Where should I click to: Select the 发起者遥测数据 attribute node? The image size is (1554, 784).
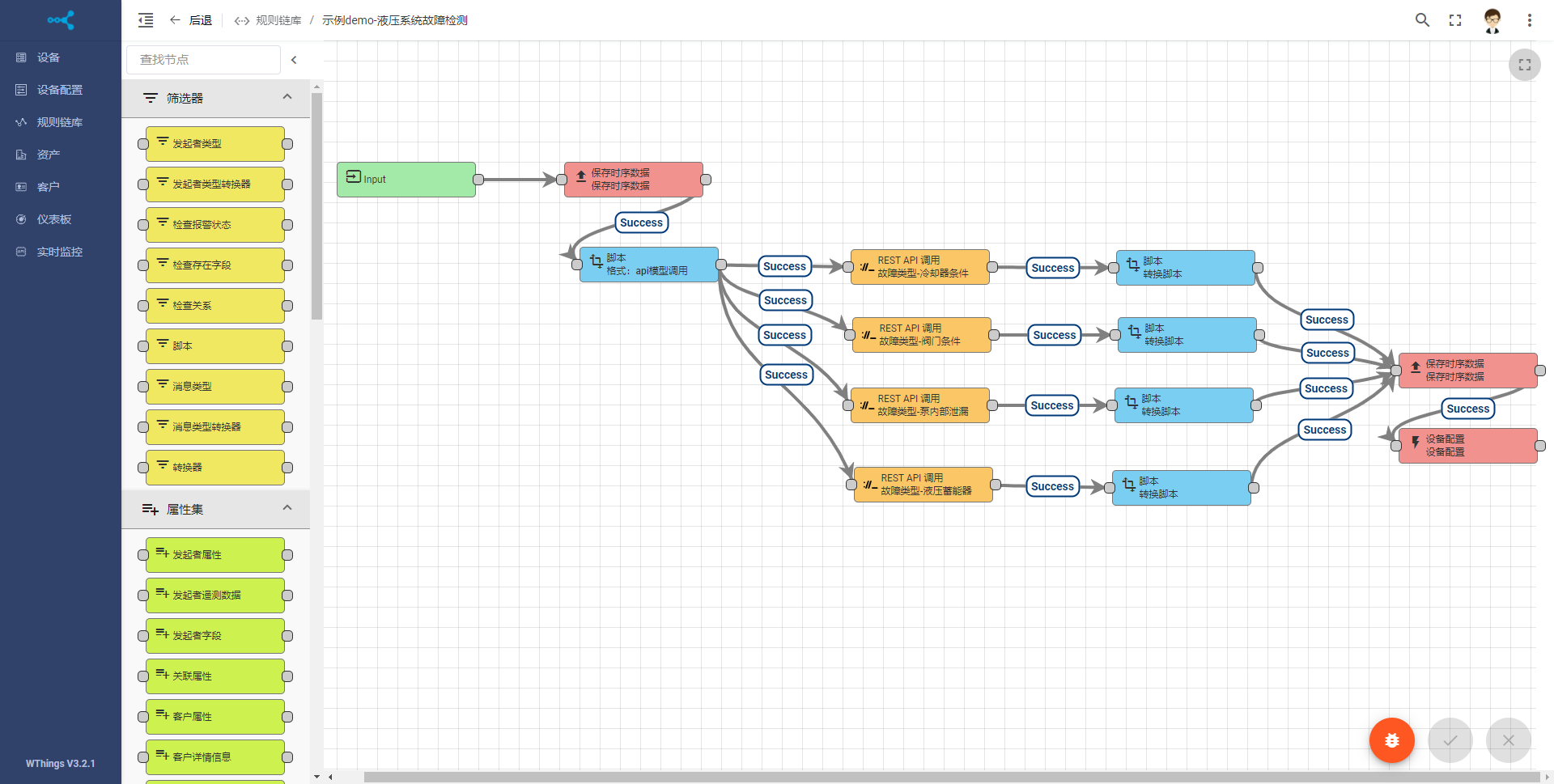click(x=215, y=595)
